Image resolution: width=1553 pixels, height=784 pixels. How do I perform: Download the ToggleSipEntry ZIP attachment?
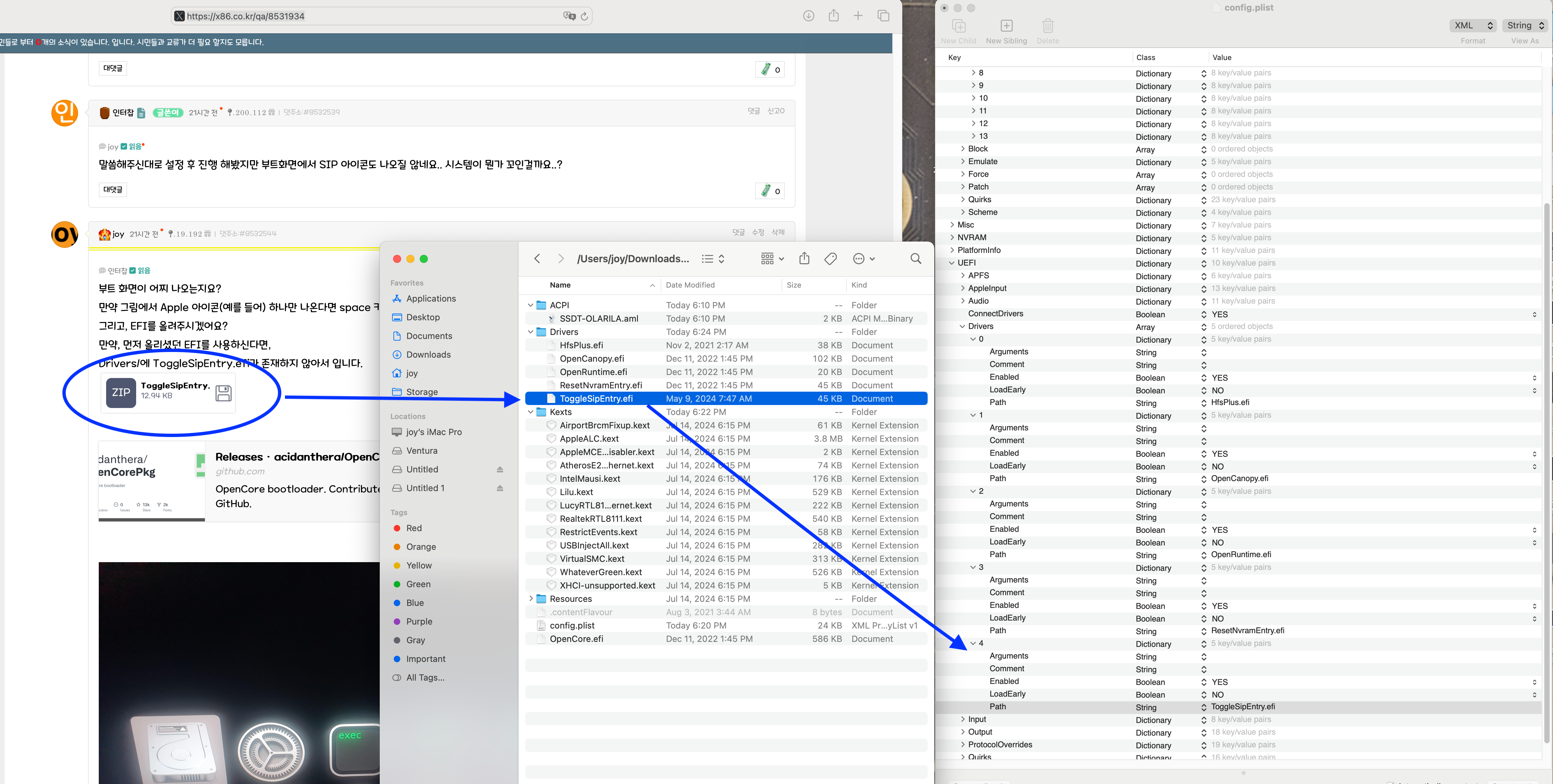click(x=223, y=393)
